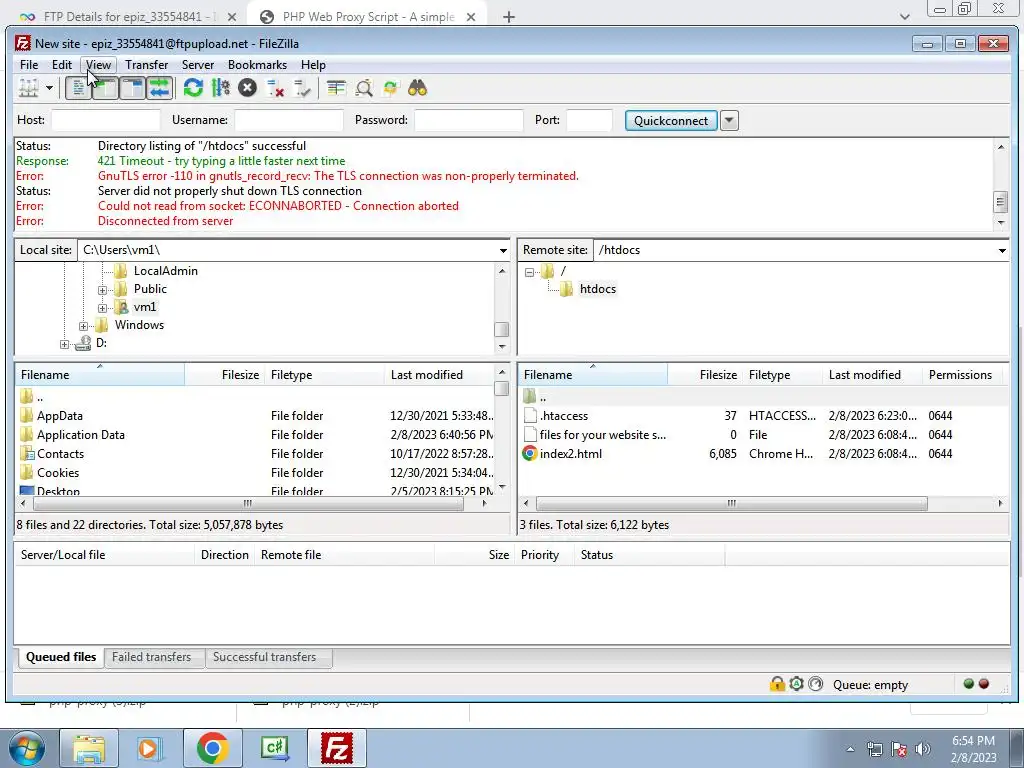Open the Server menu
Screen dimensions: 1024x768
(198, 65)
